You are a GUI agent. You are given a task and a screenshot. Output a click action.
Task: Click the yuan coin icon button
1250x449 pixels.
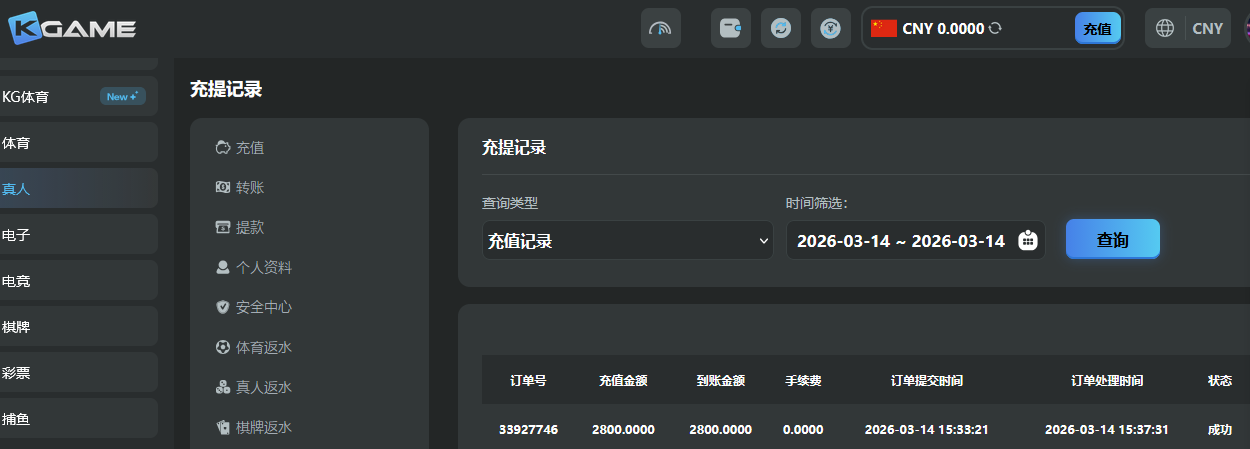[x=830, y=28]
